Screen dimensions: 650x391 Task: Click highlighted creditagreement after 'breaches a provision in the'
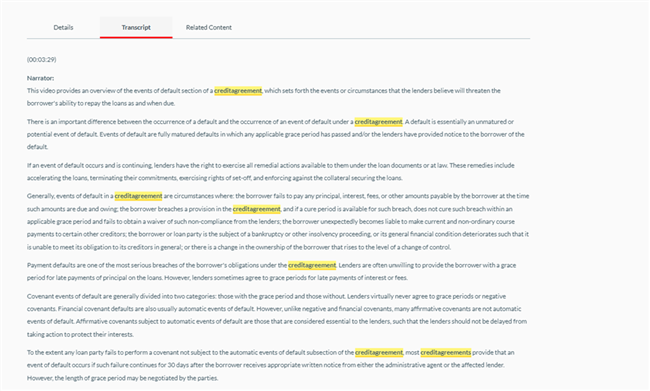pos(257,209)
